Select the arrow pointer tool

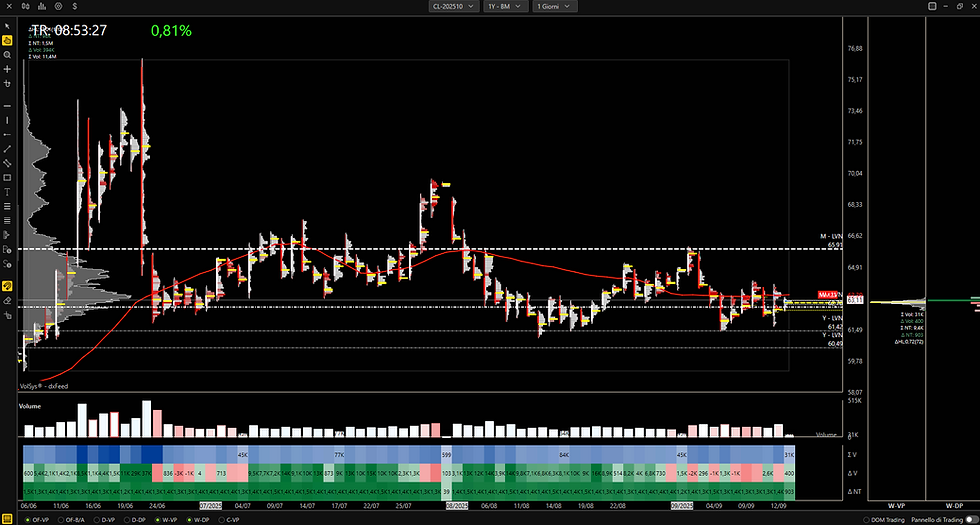[7, 26]
